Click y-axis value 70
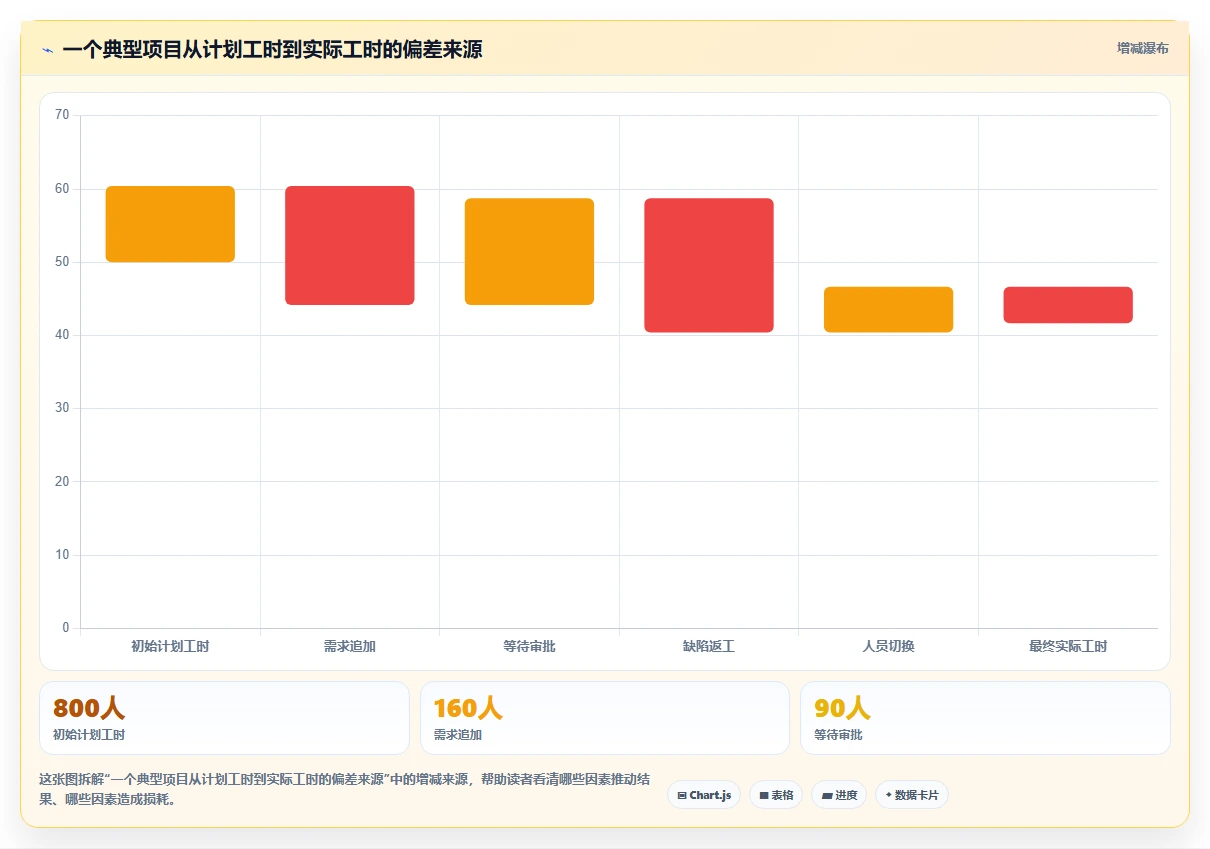1210x849 pixels. pyautogui.click(x=62, y=115)
